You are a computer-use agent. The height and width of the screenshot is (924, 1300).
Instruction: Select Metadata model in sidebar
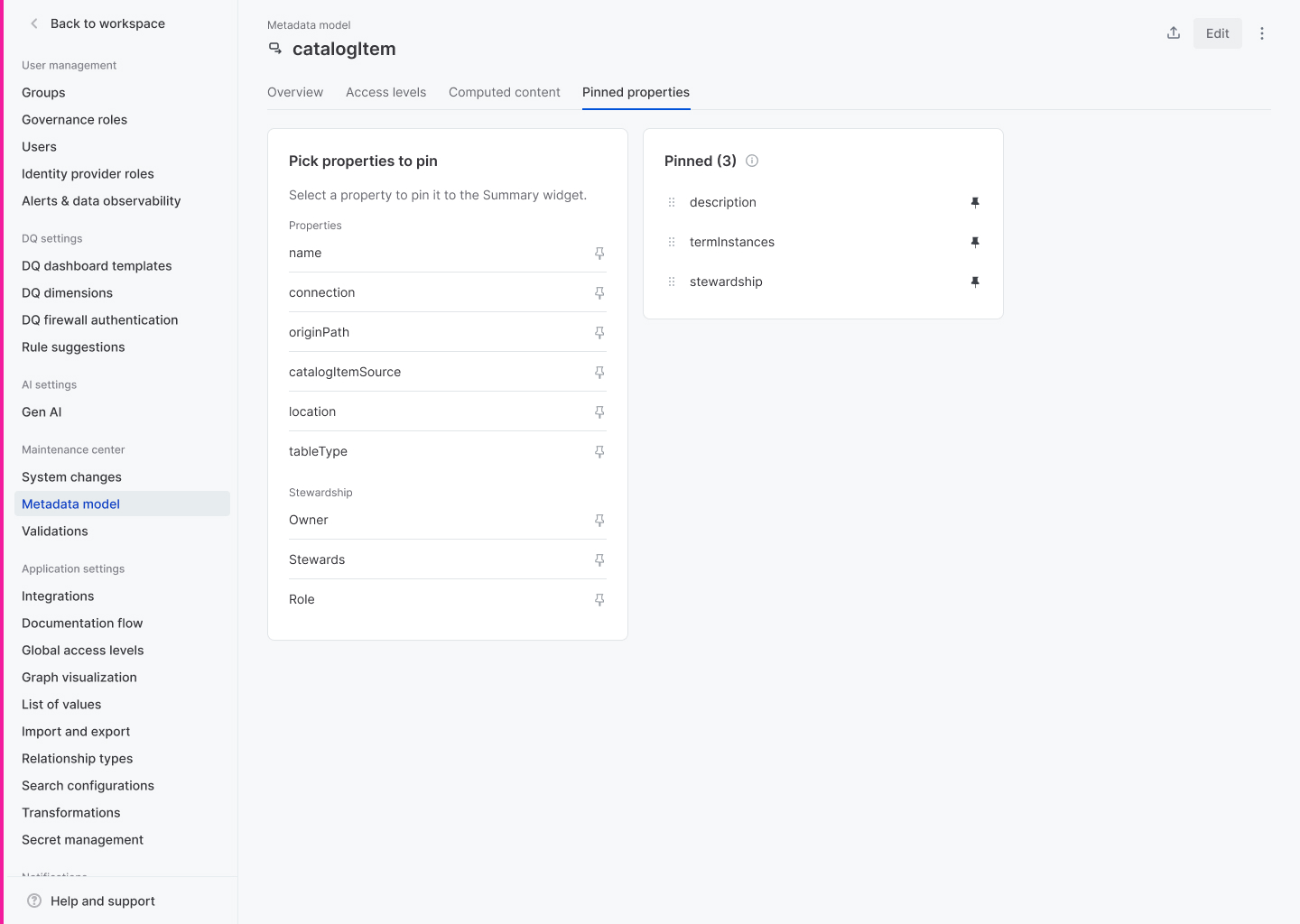pos(122,504)
